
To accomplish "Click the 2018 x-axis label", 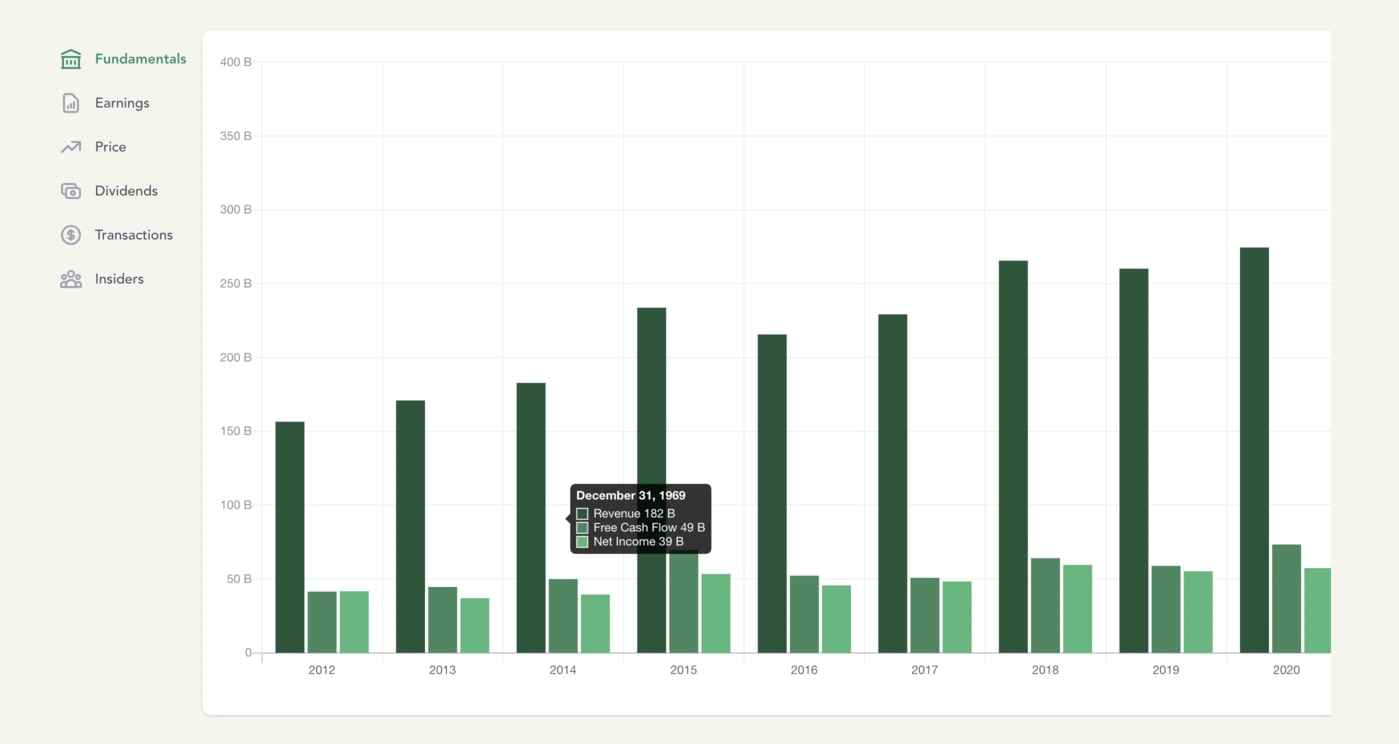I will click(1045, 670).
